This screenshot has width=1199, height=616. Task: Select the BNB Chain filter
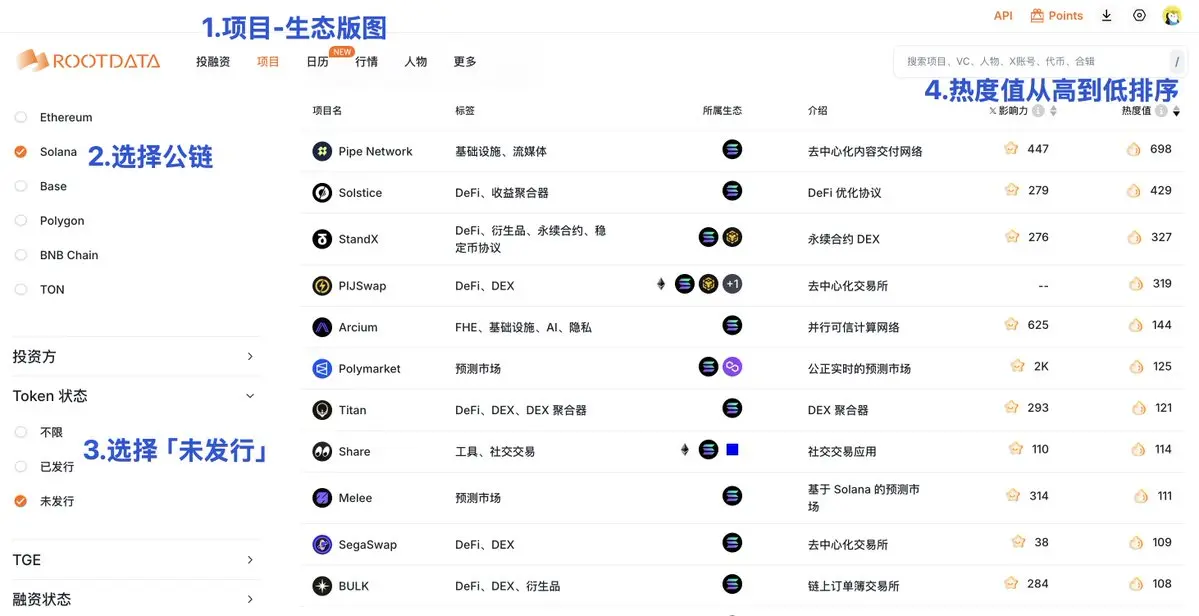(21, 255)
